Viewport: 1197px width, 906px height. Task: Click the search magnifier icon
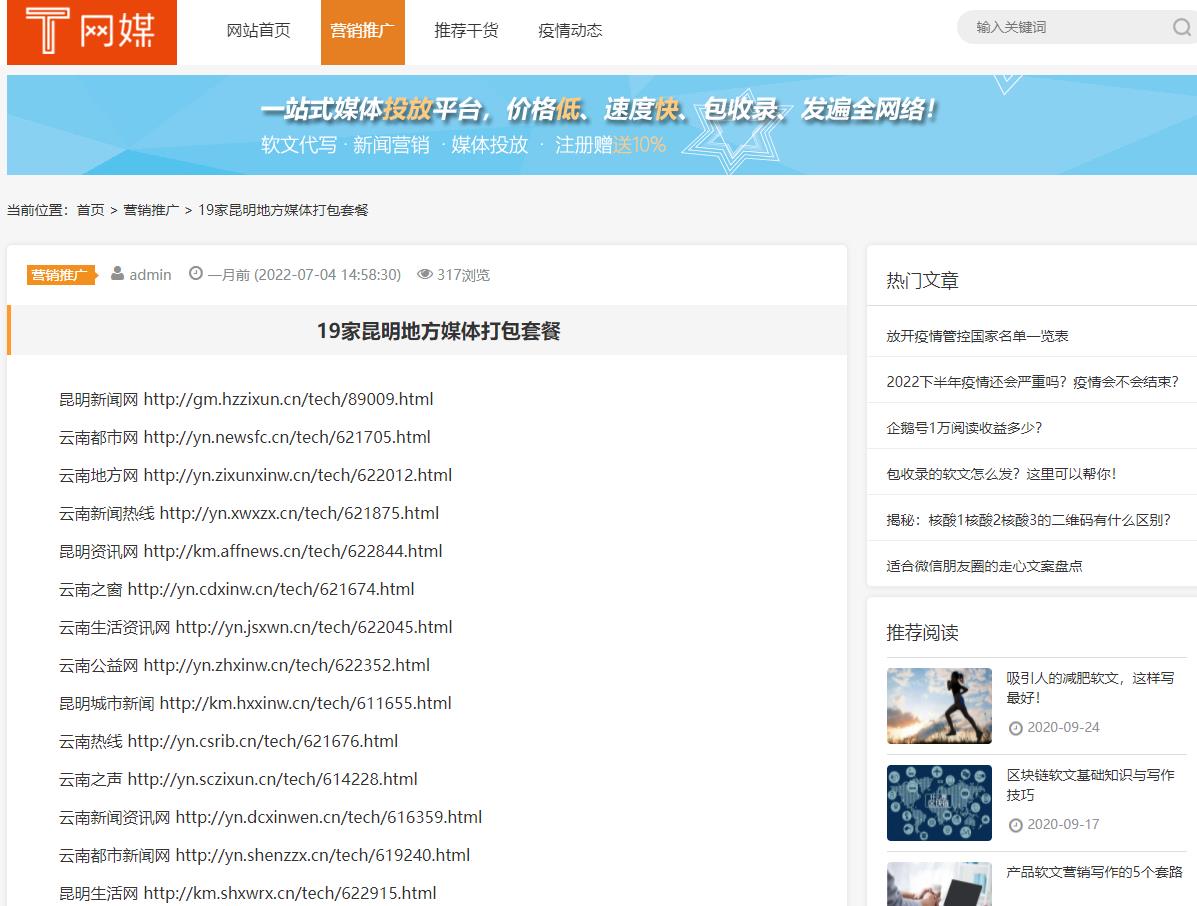pos(1182,27)
